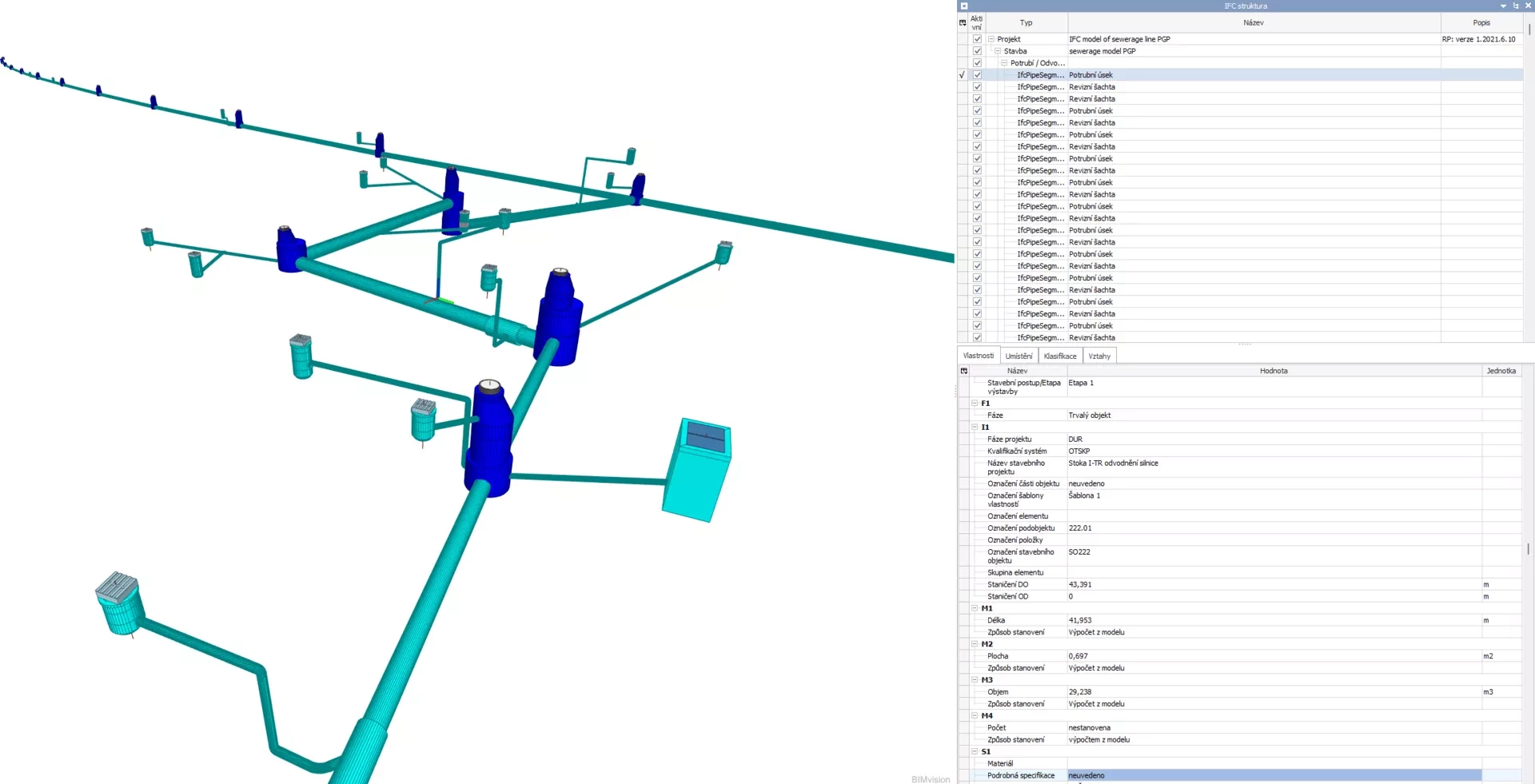Collapse the S1 property group
Screen dimensions: 1535x784
click(x=975, y=751)
